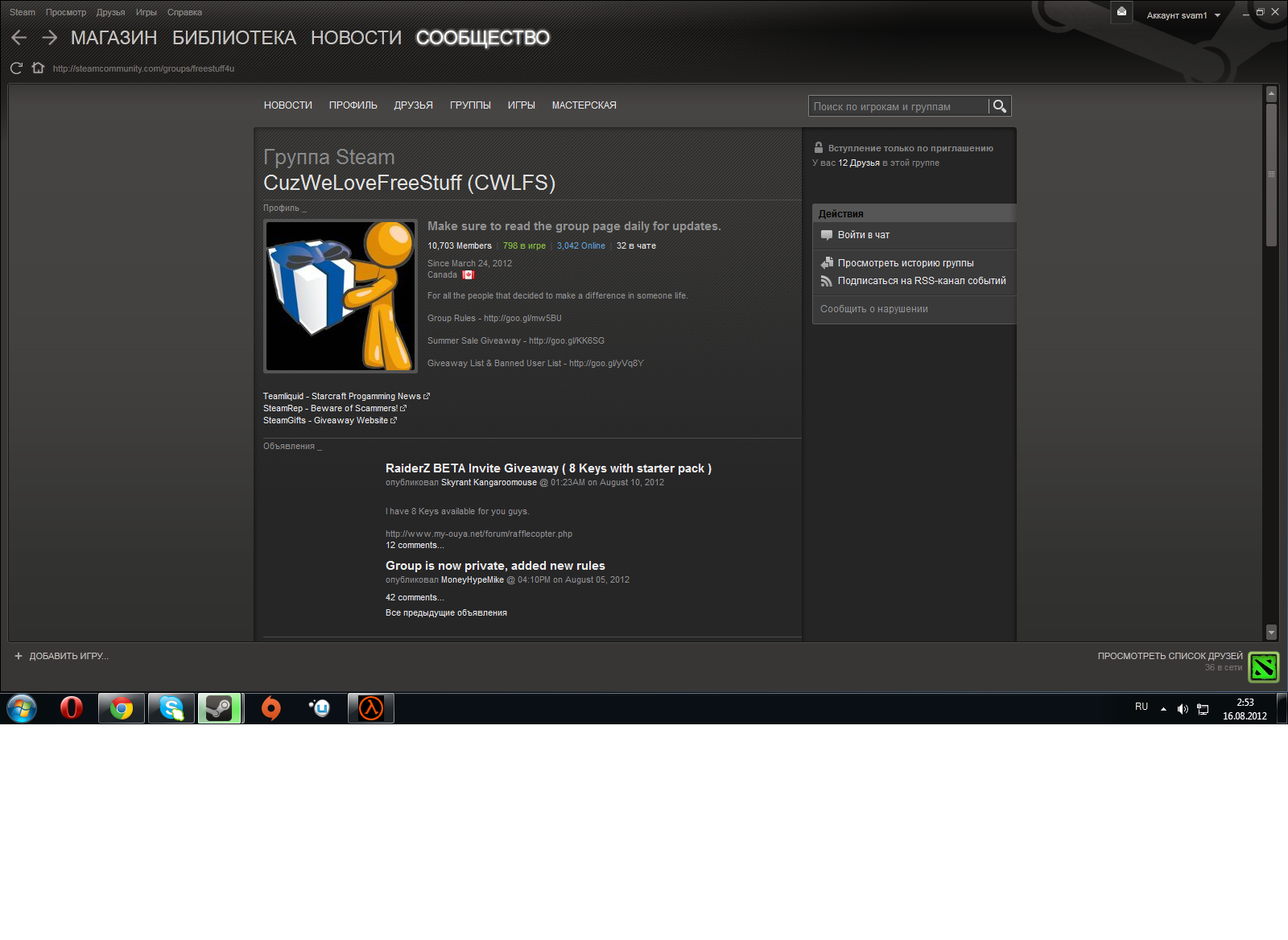Image resolution: width=1288 pixels, height=940 pixels.
Task: Open the Игры menu in the title bar
Action: 147,12
